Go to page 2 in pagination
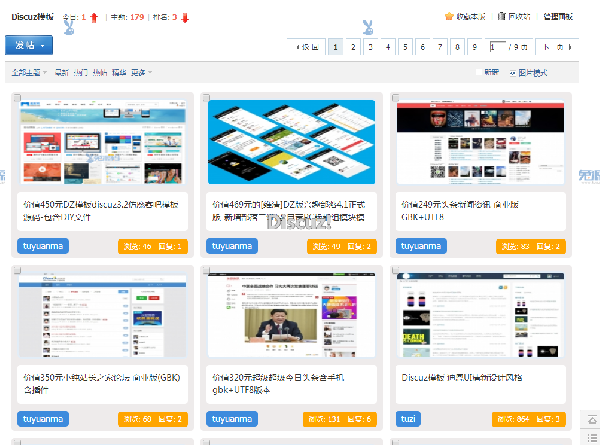Image resolution: width=600 pixels, height=445 pixels. (353, 47)
